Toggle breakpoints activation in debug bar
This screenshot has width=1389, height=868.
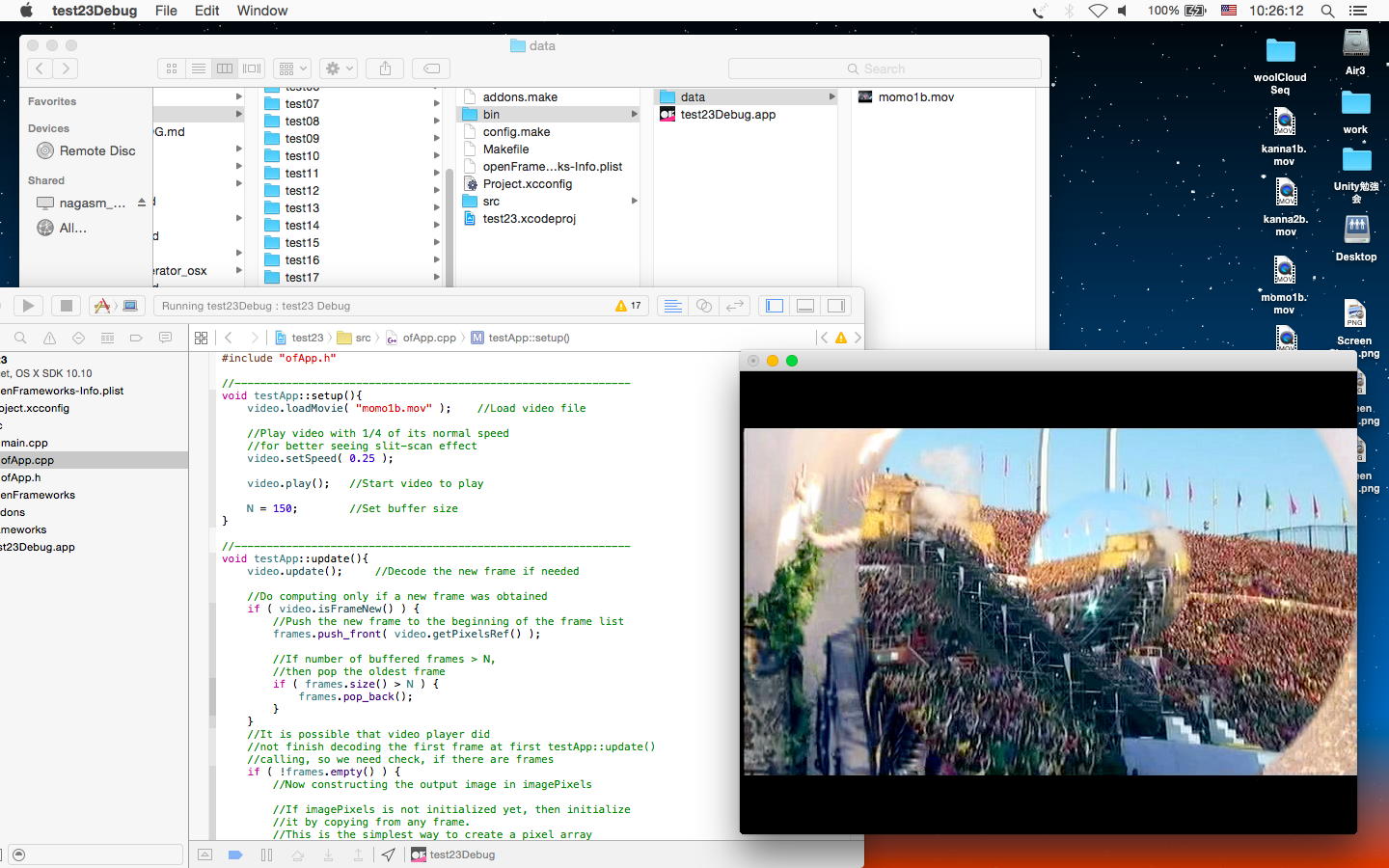[234, 854]
